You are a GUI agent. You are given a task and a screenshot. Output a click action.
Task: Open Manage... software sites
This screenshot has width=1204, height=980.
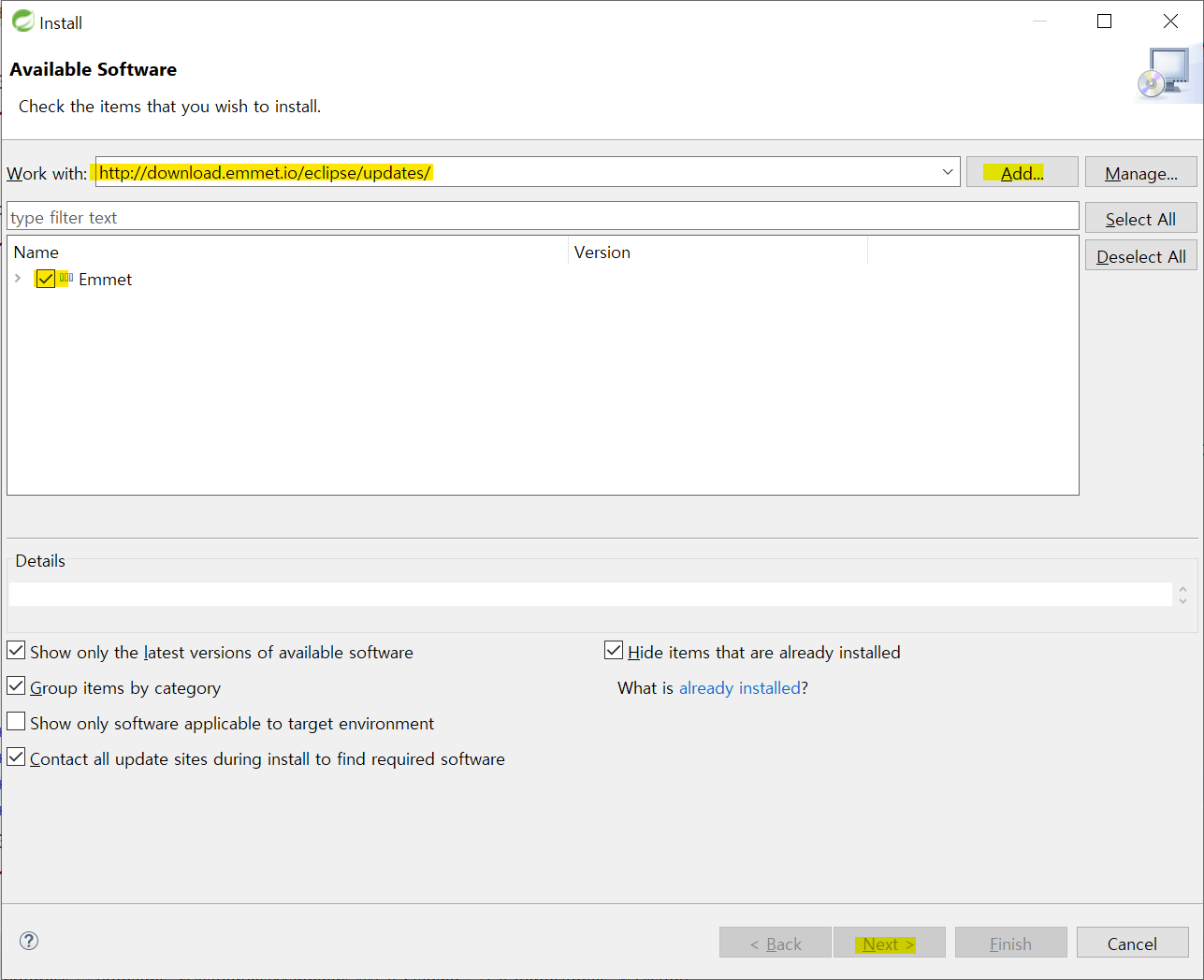[1141, 172]
